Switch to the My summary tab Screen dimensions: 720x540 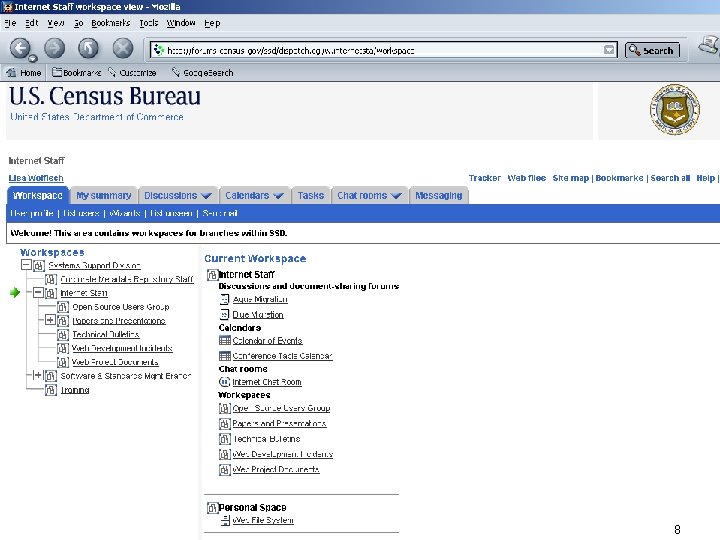[104, 196]
